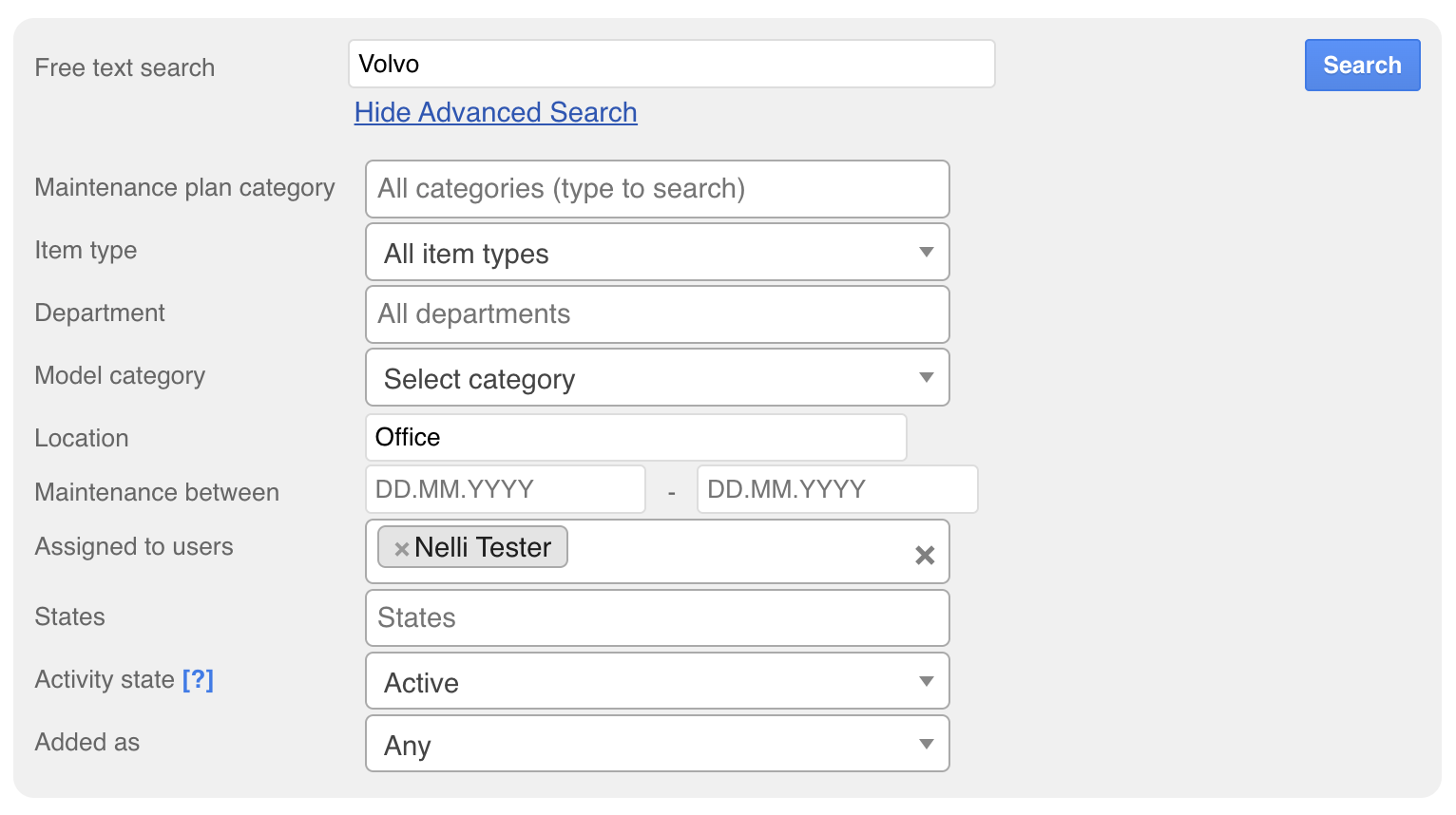Click the Maintenance between end date field
The width and height of the screenshot is (1456, 815).
pyautogui.click(x=836, y=490)
